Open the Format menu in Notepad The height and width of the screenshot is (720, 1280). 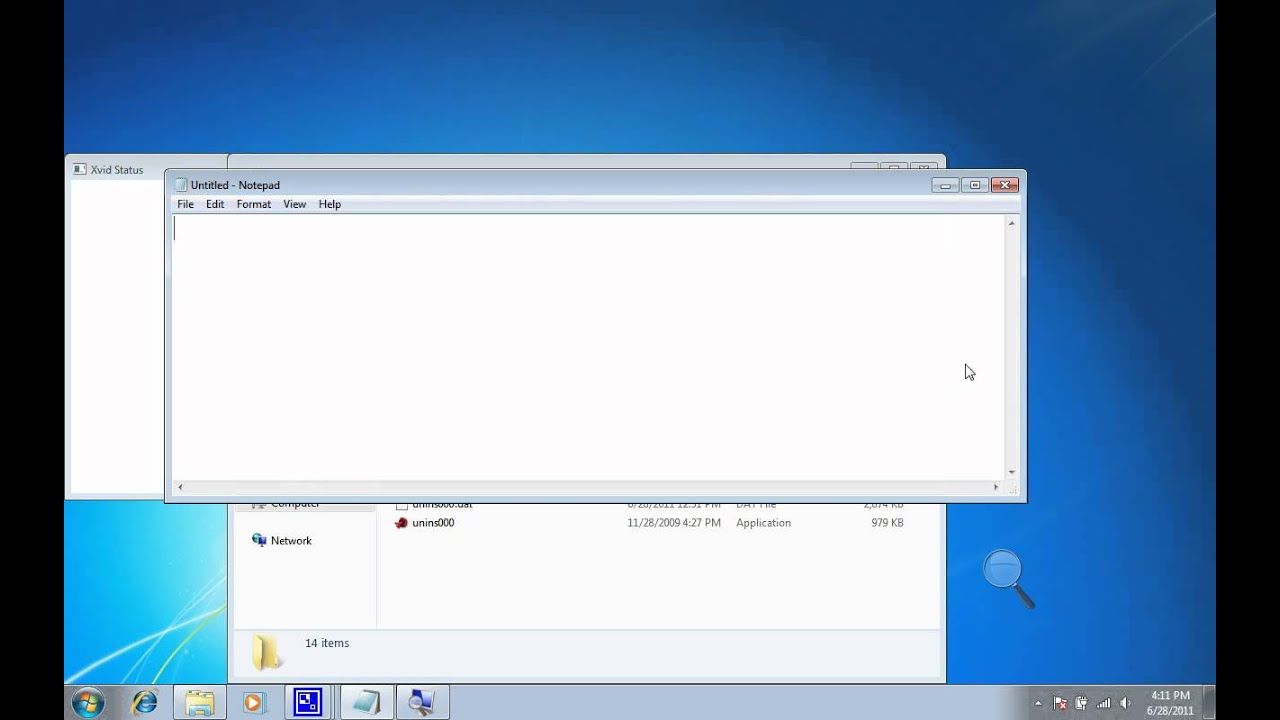254,204
